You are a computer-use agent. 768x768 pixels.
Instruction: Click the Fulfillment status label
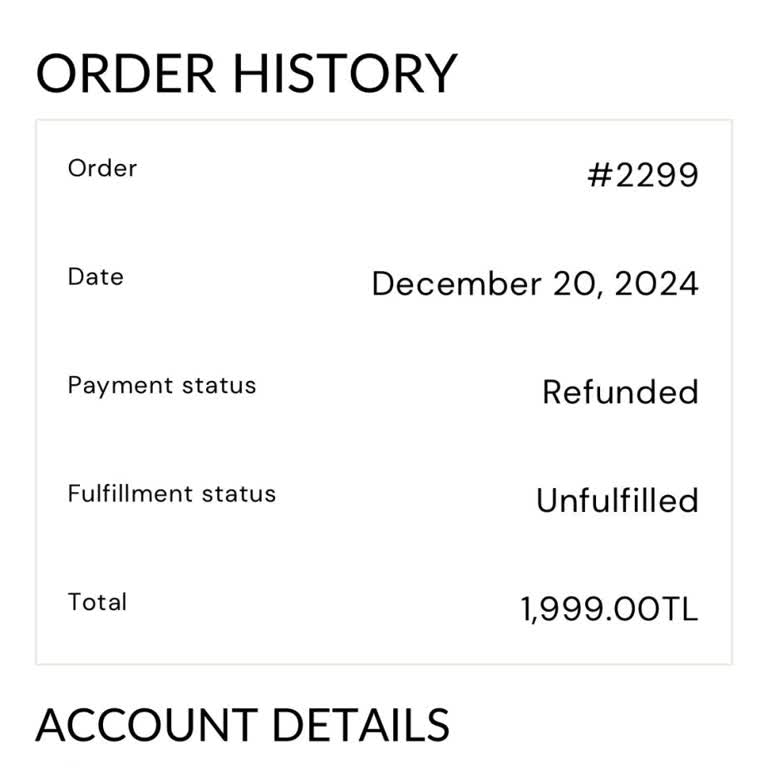point(172,494)
